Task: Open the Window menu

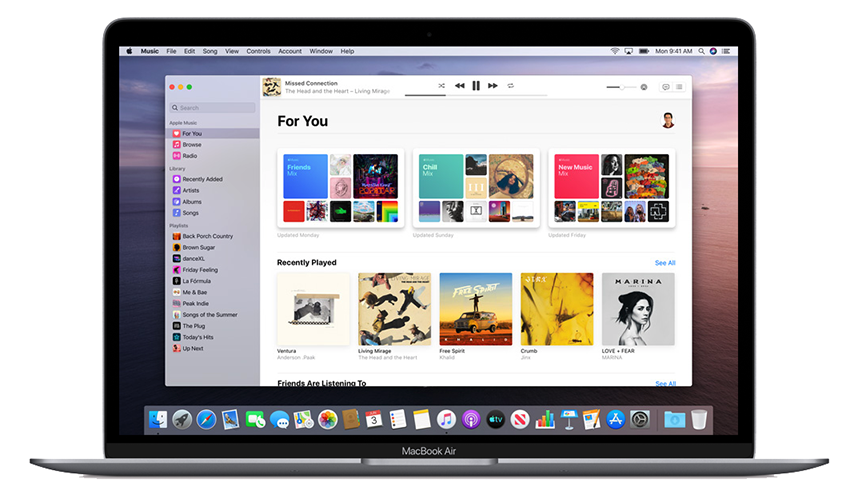Action: point(321,51)
